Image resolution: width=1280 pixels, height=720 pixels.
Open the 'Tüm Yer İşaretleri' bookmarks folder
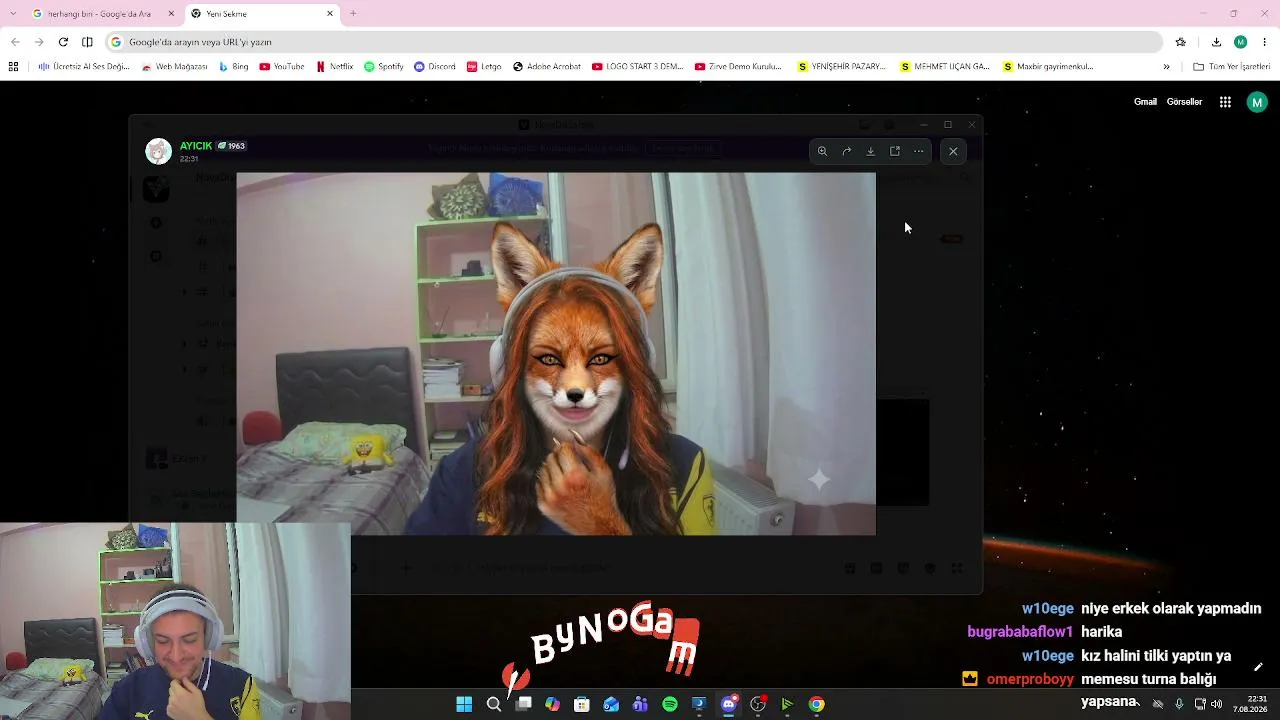pos(1232,67)
